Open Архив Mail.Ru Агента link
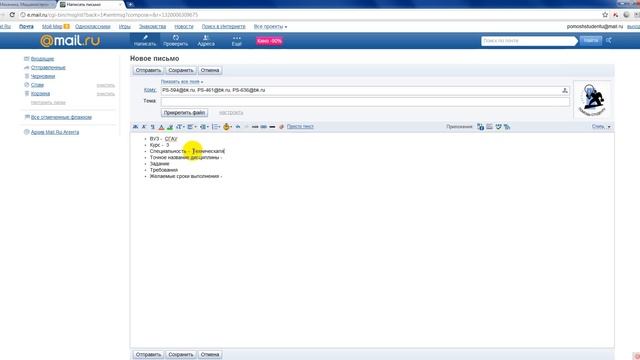This screenshot has width=640, height=360. 55,132
